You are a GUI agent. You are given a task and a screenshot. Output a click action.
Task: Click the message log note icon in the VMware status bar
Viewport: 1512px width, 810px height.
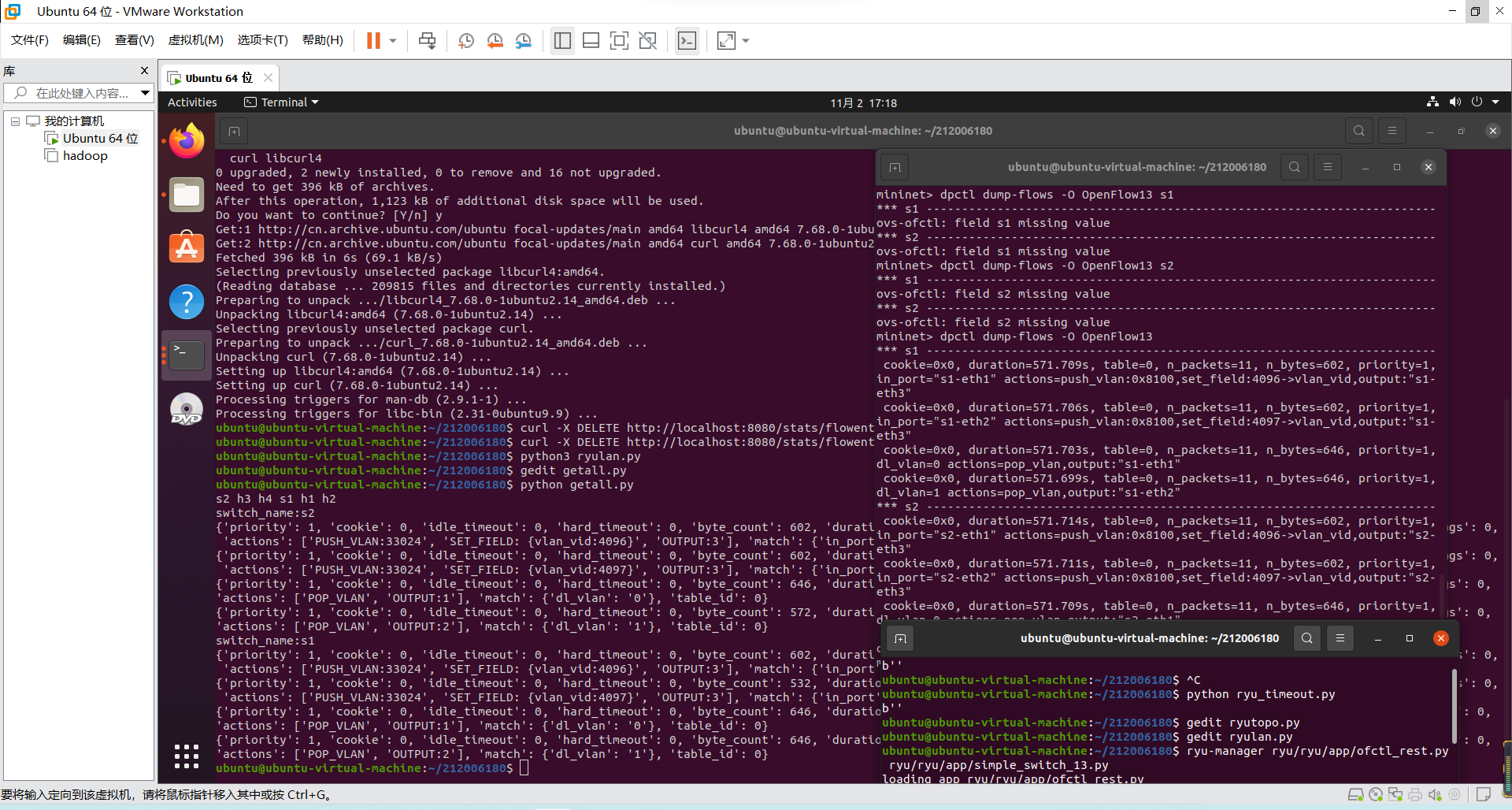tap(1484, 794)
